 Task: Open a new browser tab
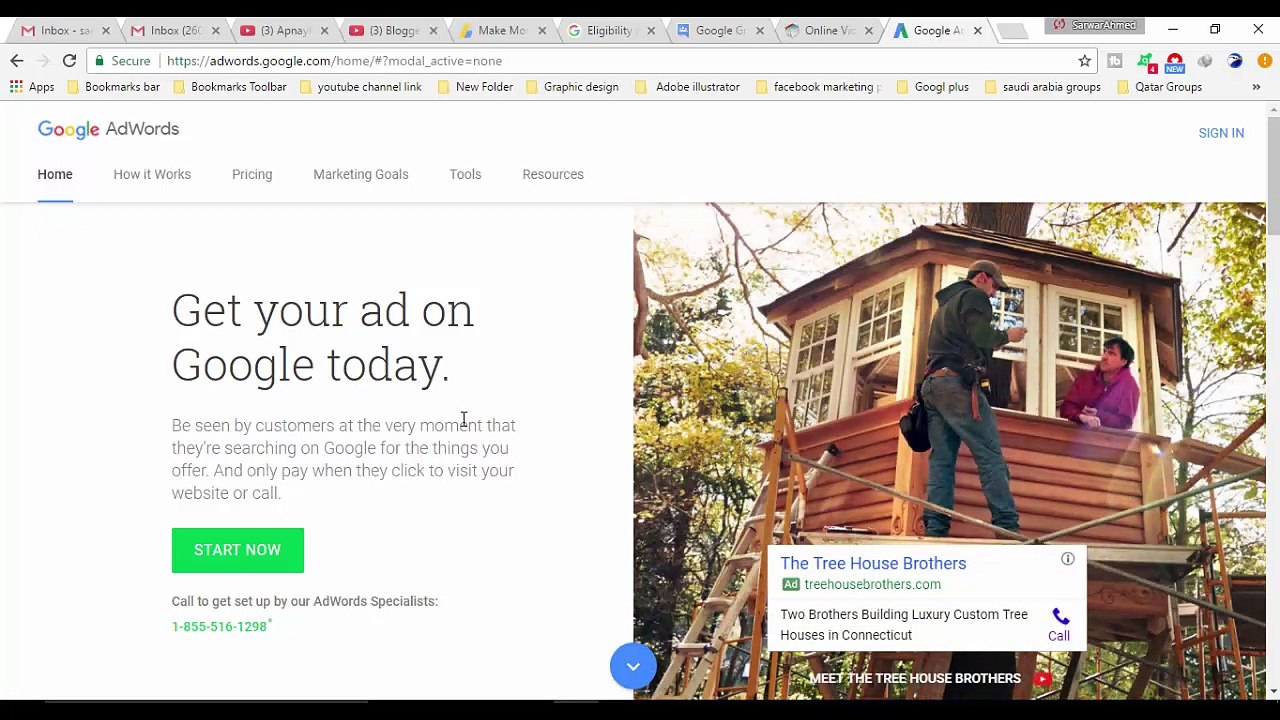(x=1012, y=31)
